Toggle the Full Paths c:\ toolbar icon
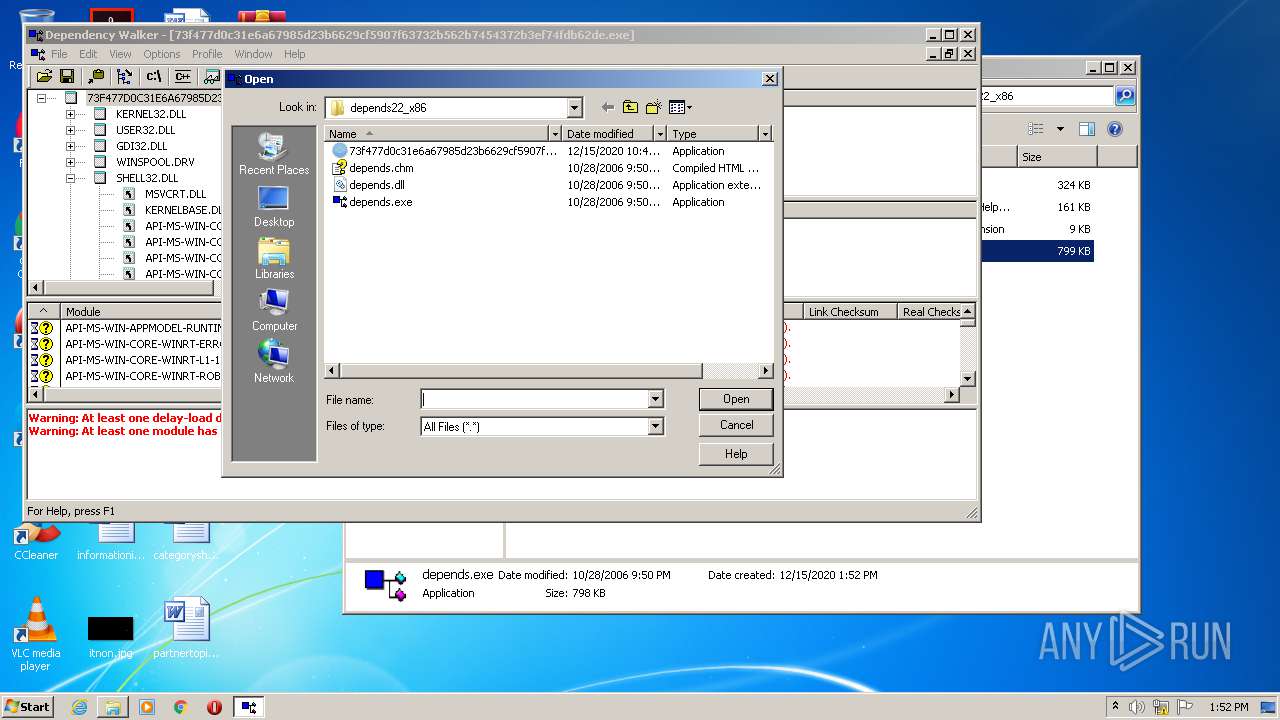Screen dimensions: 1280x720 click(x=154, y=76)
